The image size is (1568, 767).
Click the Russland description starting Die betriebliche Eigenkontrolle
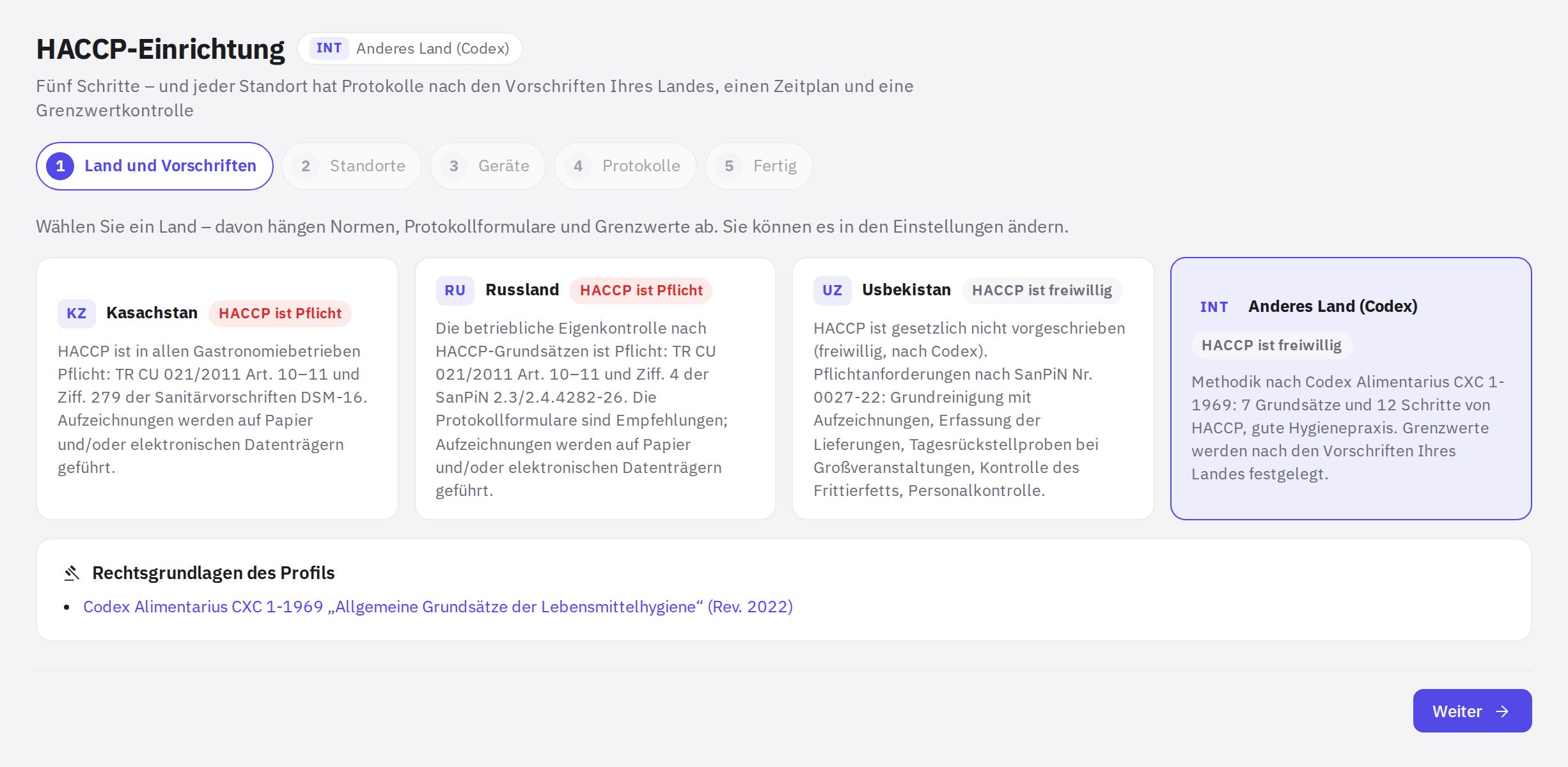(x=582, y=409)
